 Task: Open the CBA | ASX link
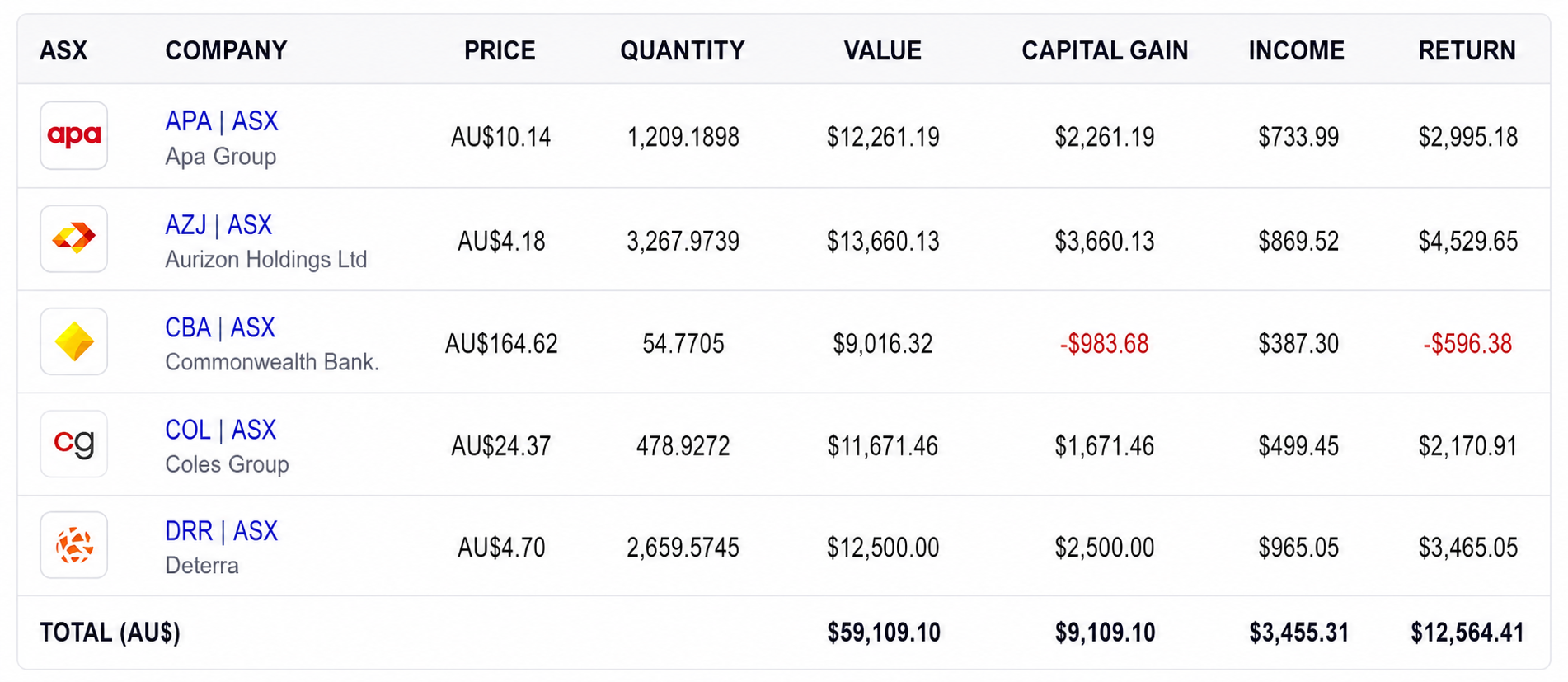pos(220,328)
